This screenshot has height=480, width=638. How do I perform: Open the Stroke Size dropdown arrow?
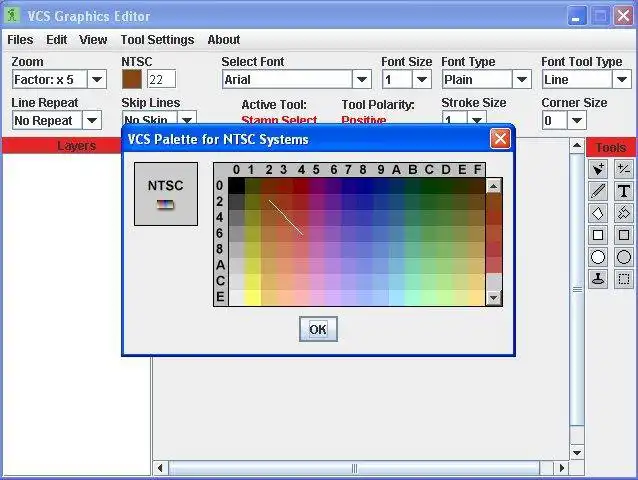[477, 119]
